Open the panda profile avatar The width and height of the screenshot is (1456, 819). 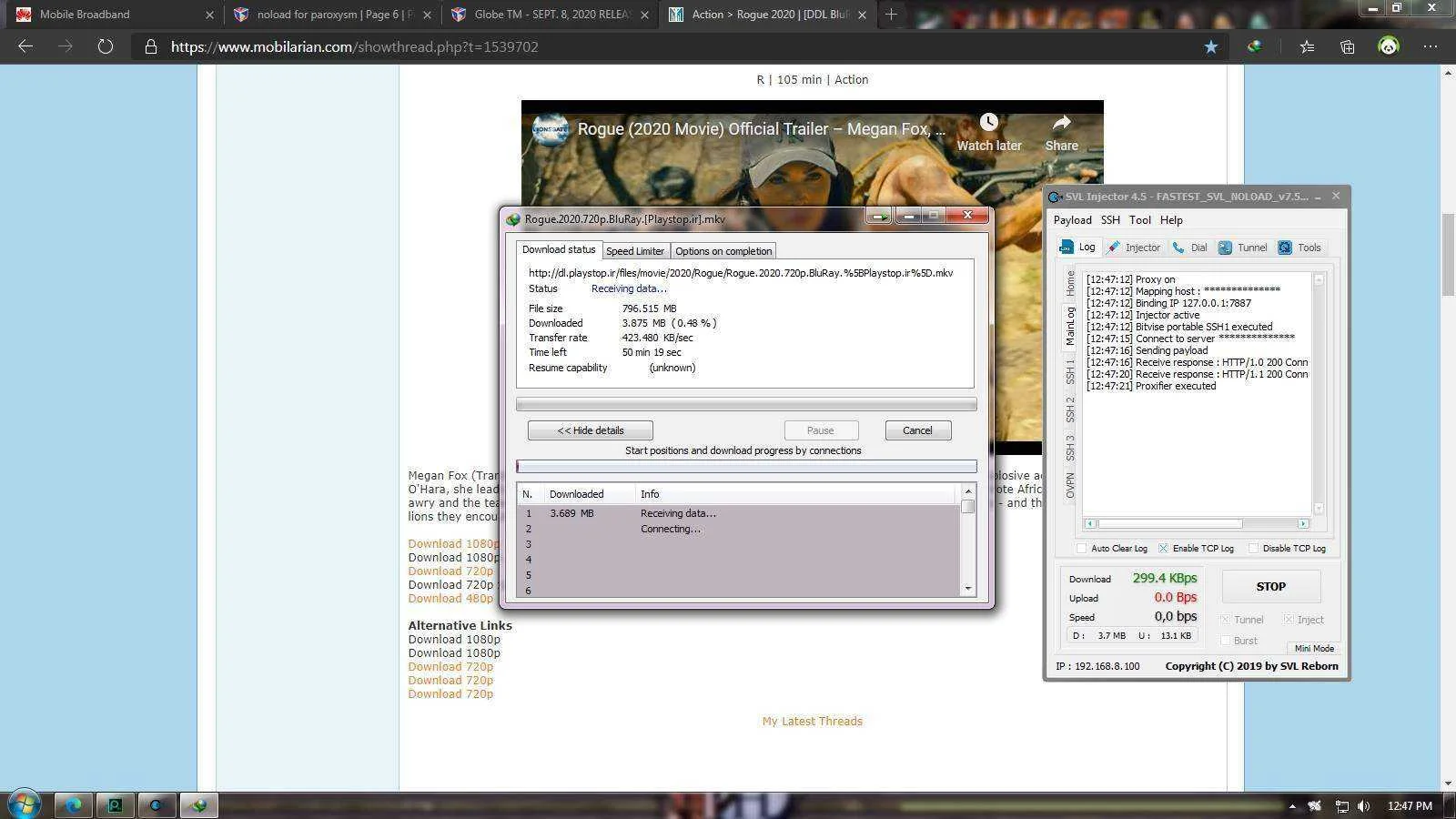click(x=1389, y=46)
